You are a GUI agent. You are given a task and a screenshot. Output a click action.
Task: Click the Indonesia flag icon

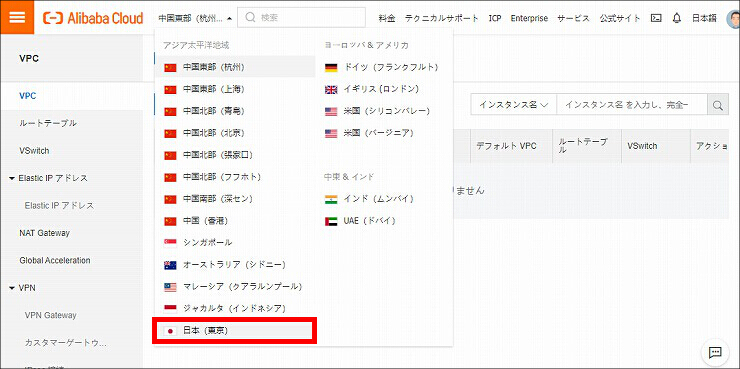170,309
